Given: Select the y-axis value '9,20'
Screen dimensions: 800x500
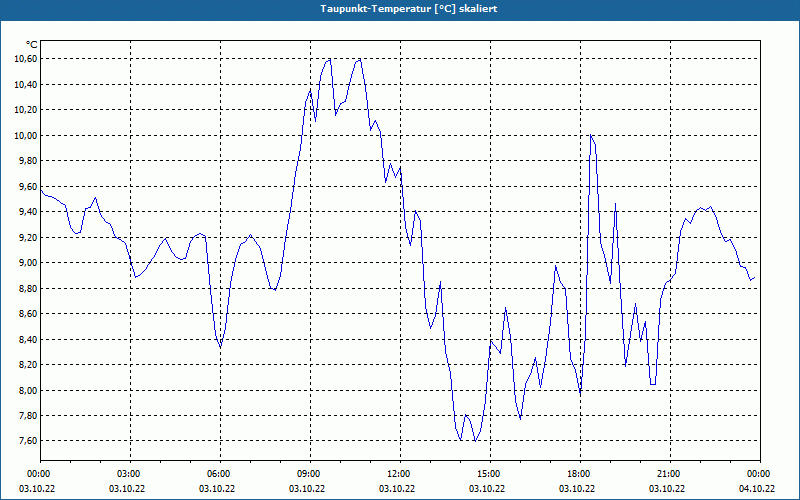Looking at the screenshot, I should pos(28,237).
